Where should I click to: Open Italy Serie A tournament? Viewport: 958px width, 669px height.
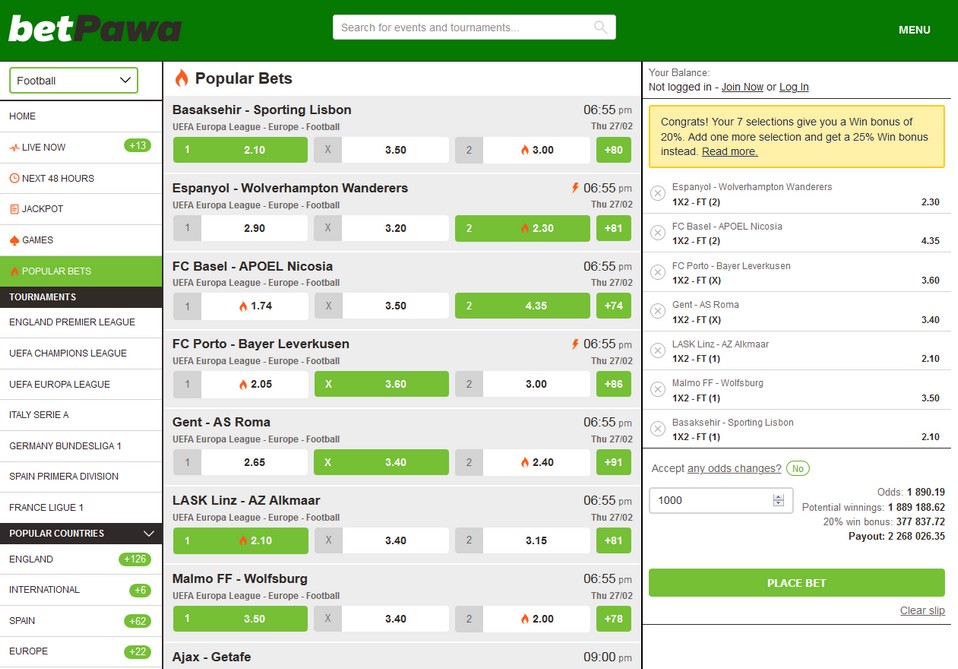pyautogui.click(x=81, y=415)
